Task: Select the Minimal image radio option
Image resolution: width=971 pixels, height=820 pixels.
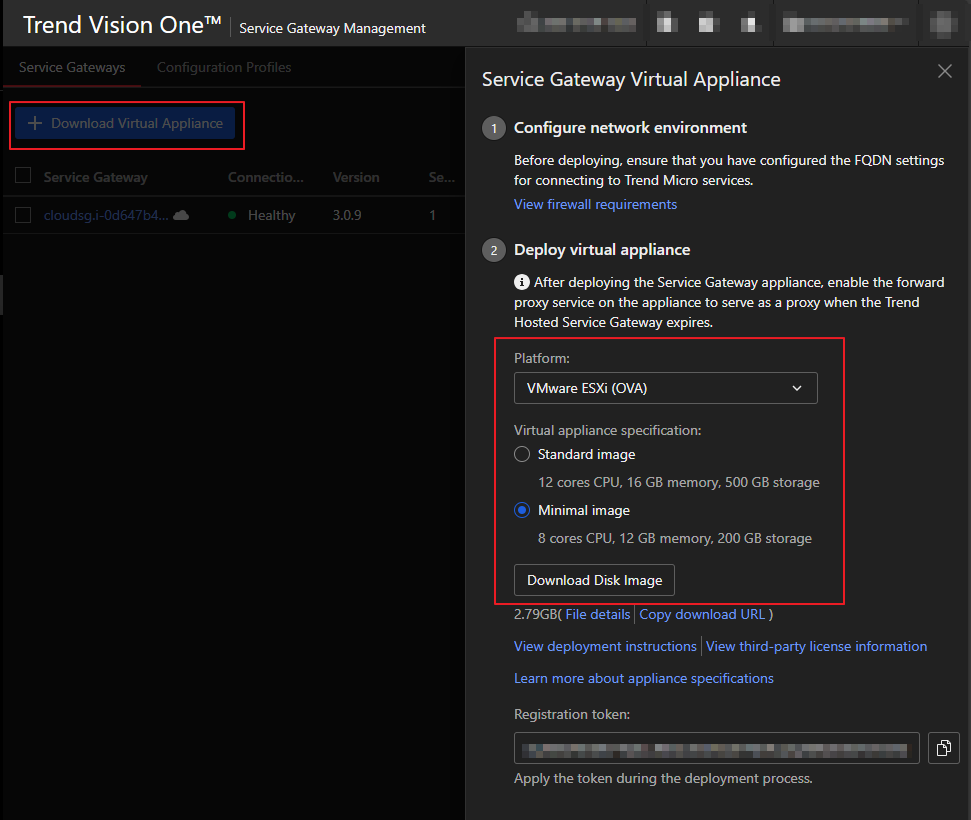Action: [x=522, y=510]
